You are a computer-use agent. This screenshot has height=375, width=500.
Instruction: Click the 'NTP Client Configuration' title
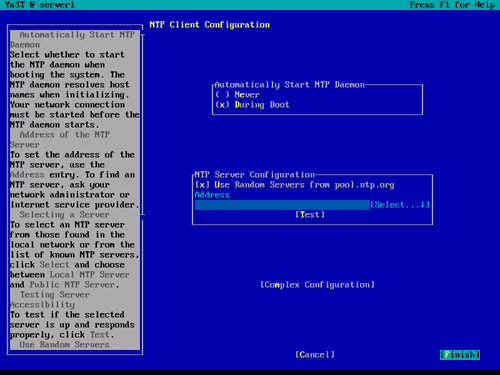pos(210,25)
